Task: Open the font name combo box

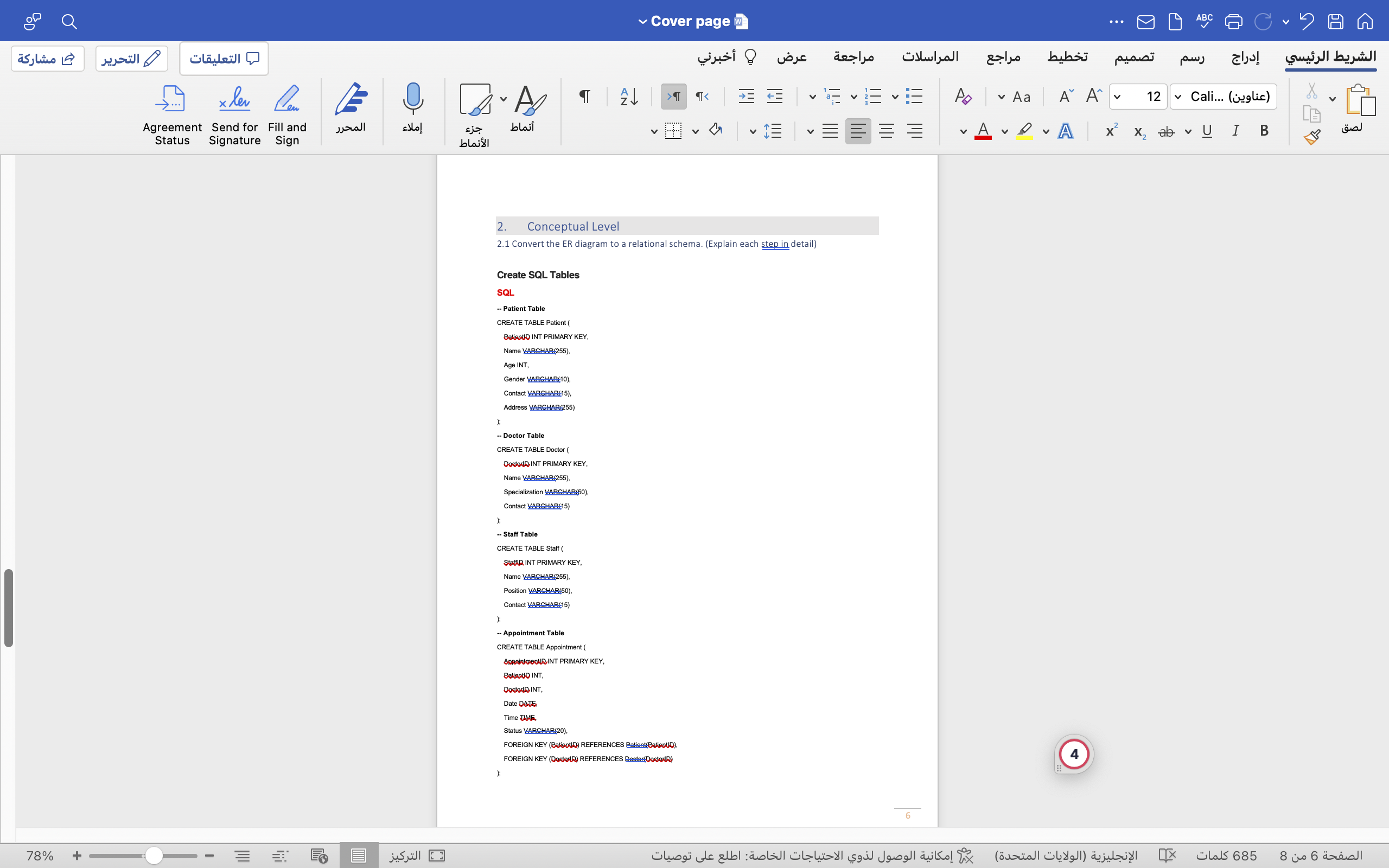Action: coord(1223,97)
